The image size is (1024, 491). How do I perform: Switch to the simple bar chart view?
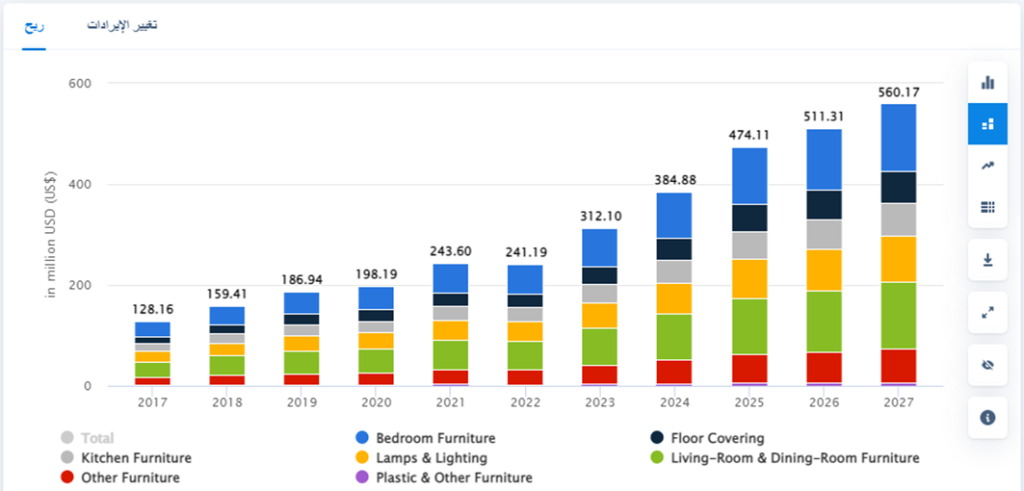point(987,82)
